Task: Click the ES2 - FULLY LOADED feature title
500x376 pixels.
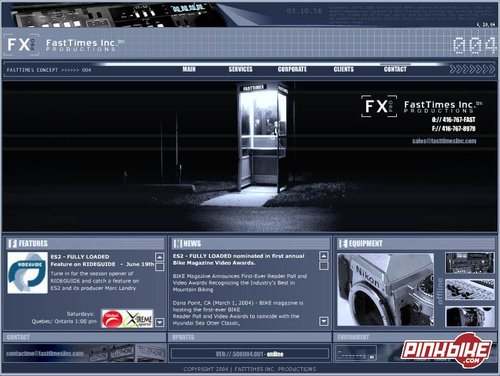Action: tap(80, 257)
